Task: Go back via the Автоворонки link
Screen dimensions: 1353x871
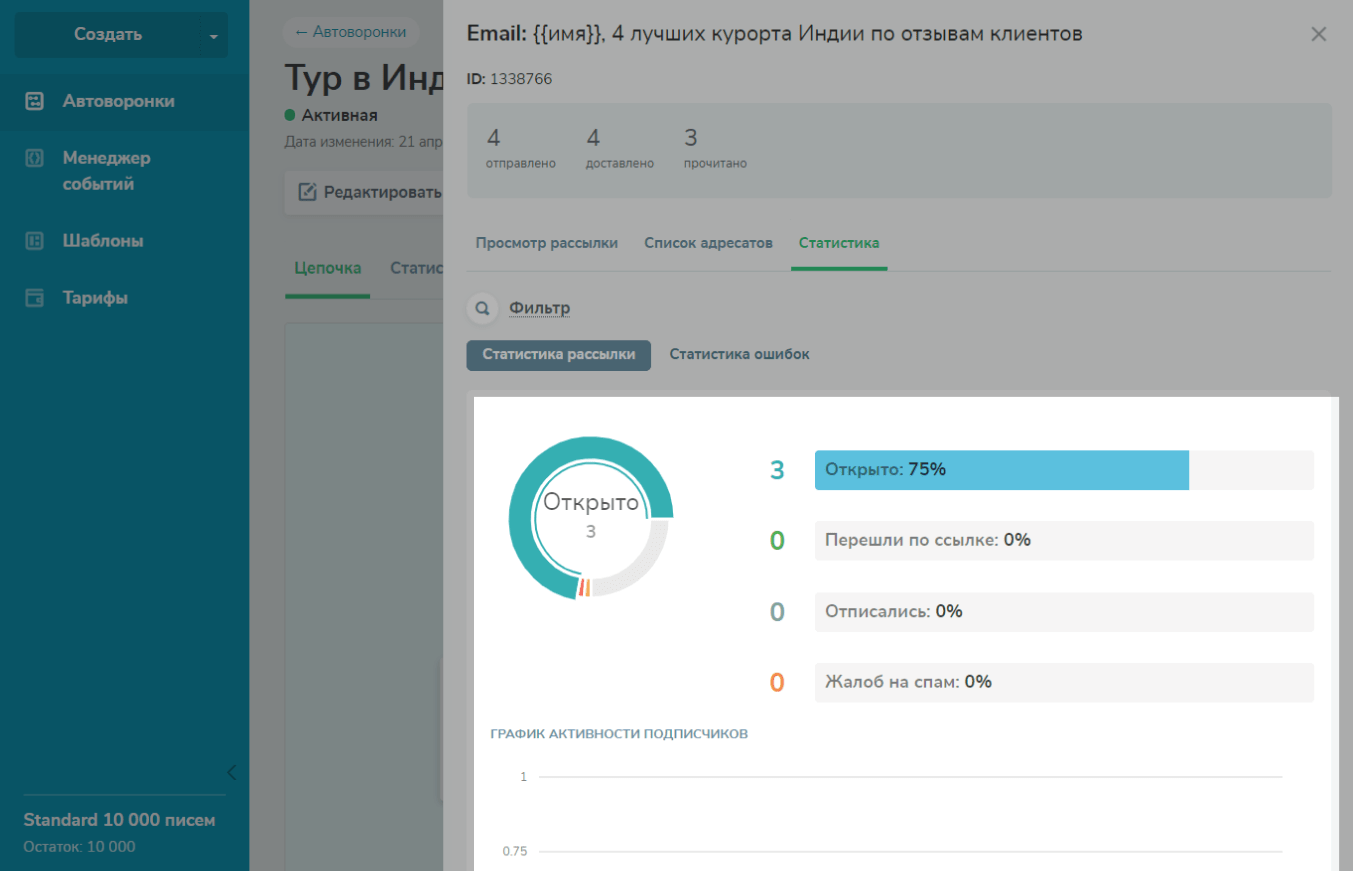Action: 350,32
